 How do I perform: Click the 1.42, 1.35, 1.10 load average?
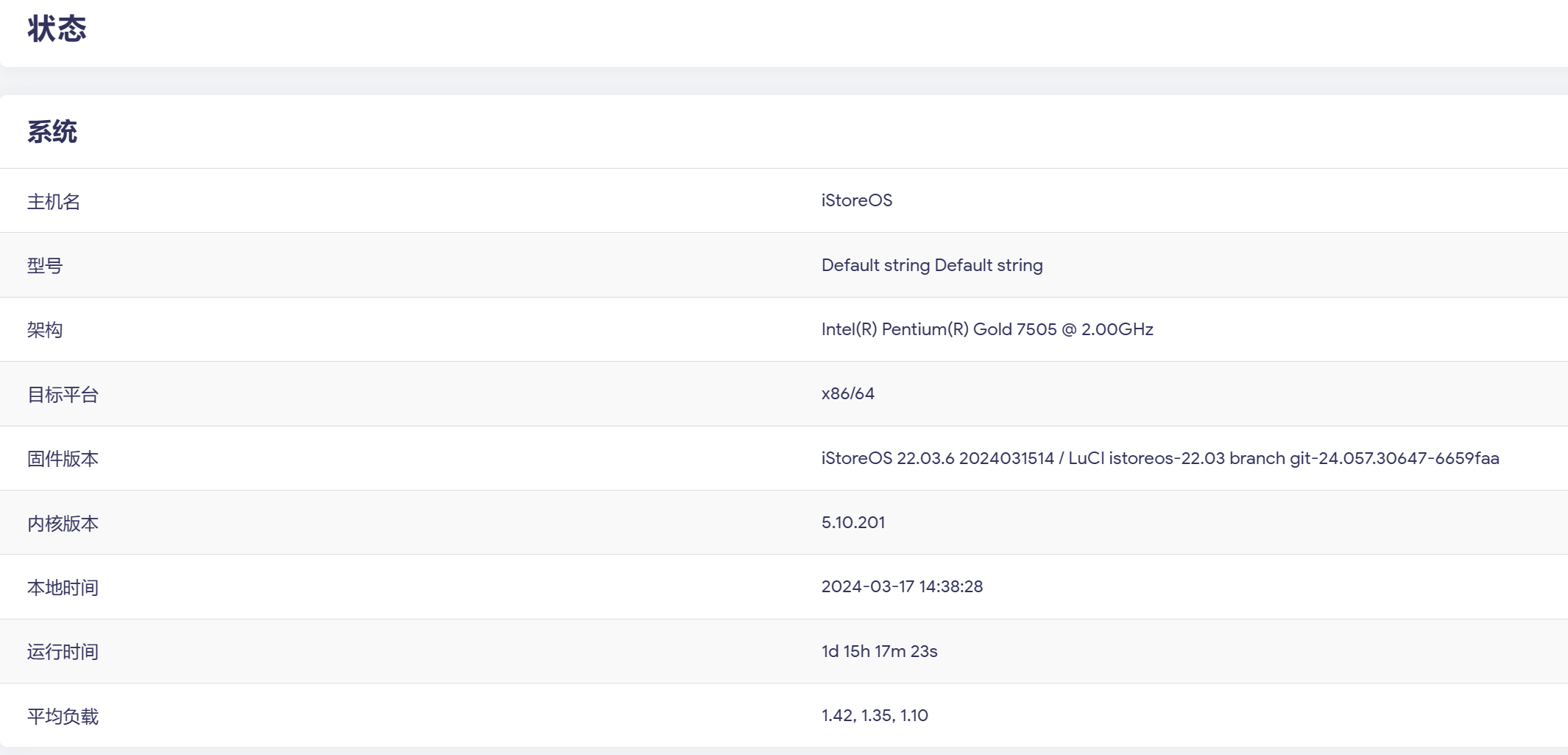pyautogui.click(x=875, y=715)
